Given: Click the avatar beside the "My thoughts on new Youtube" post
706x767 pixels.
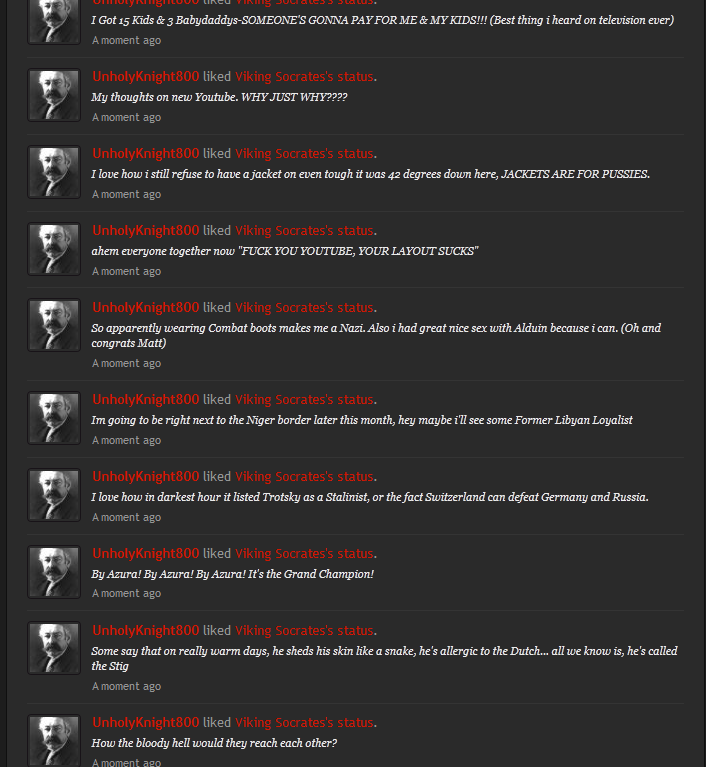Looking at the screenshot, I should tap(54, 95).
